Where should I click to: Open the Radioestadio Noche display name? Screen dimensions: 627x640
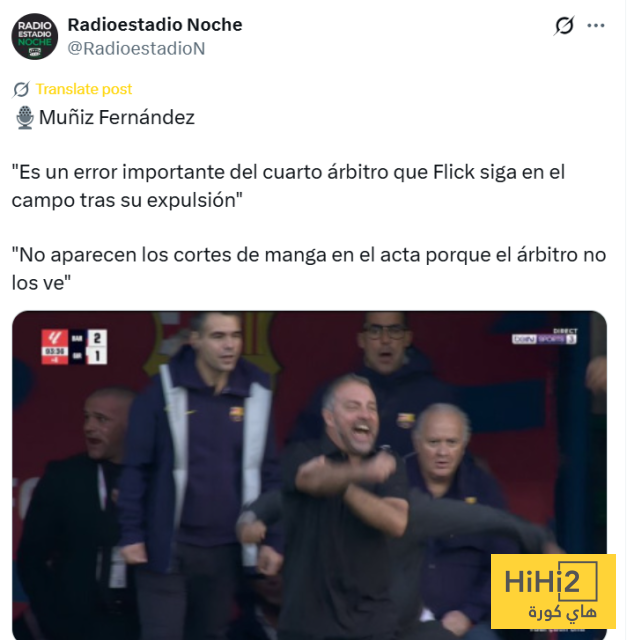tap(155, 25)
